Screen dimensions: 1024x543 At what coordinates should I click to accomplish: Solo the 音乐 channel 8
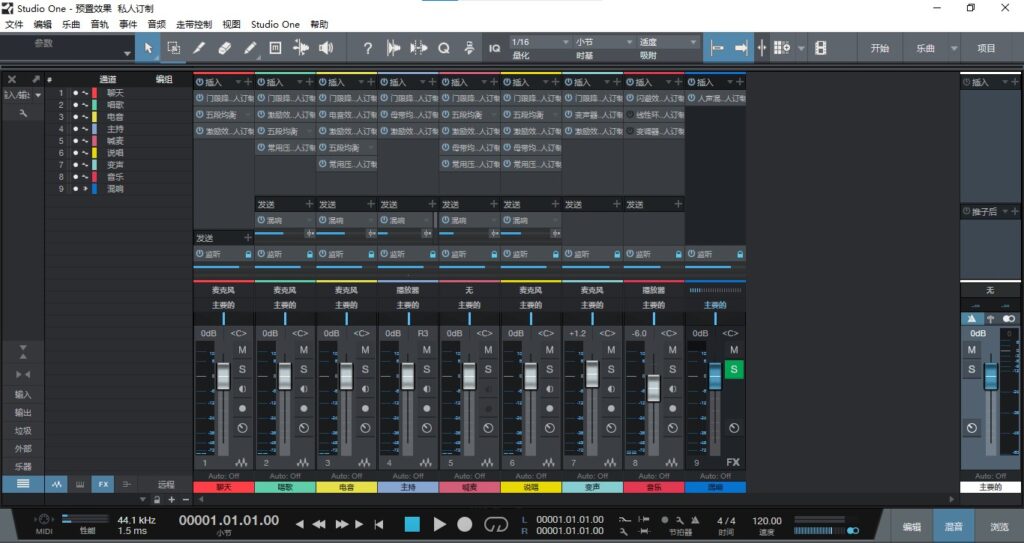(x=670, y=370)
